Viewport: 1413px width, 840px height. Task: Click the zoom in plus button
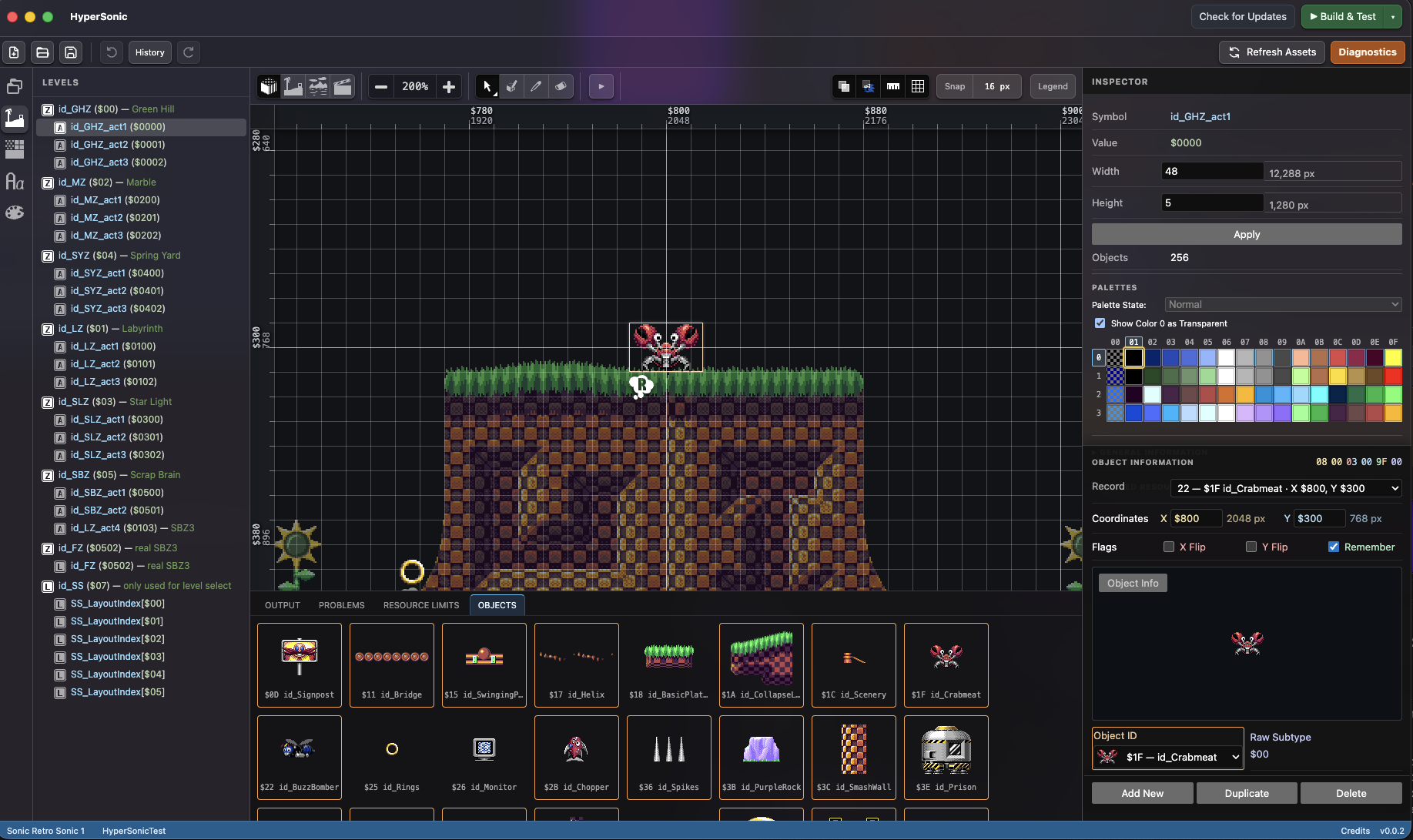pyautogui.click(x=449, y=86)
